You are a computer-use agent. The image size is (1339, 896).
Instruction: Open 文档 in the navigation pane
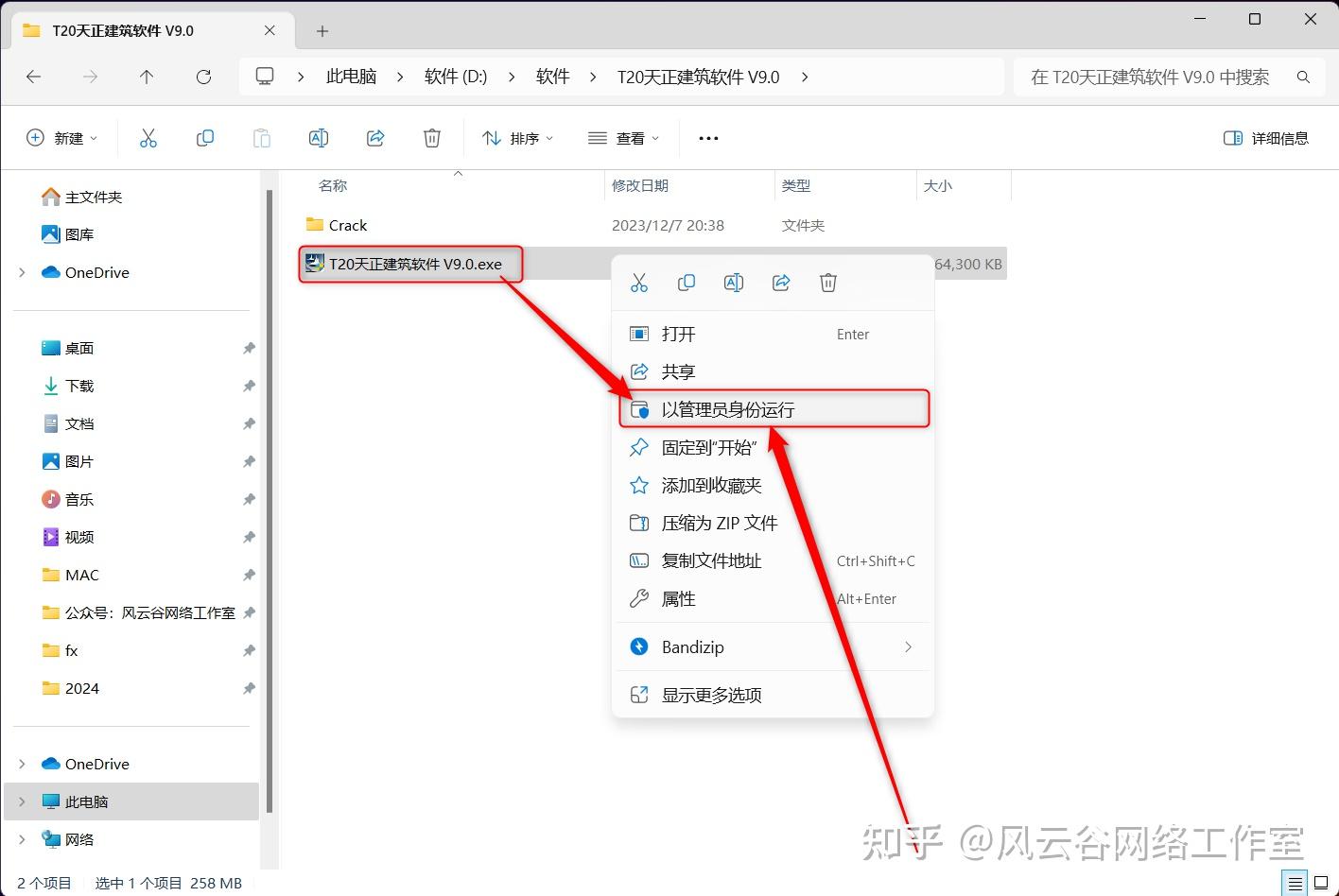pos(68,423)
